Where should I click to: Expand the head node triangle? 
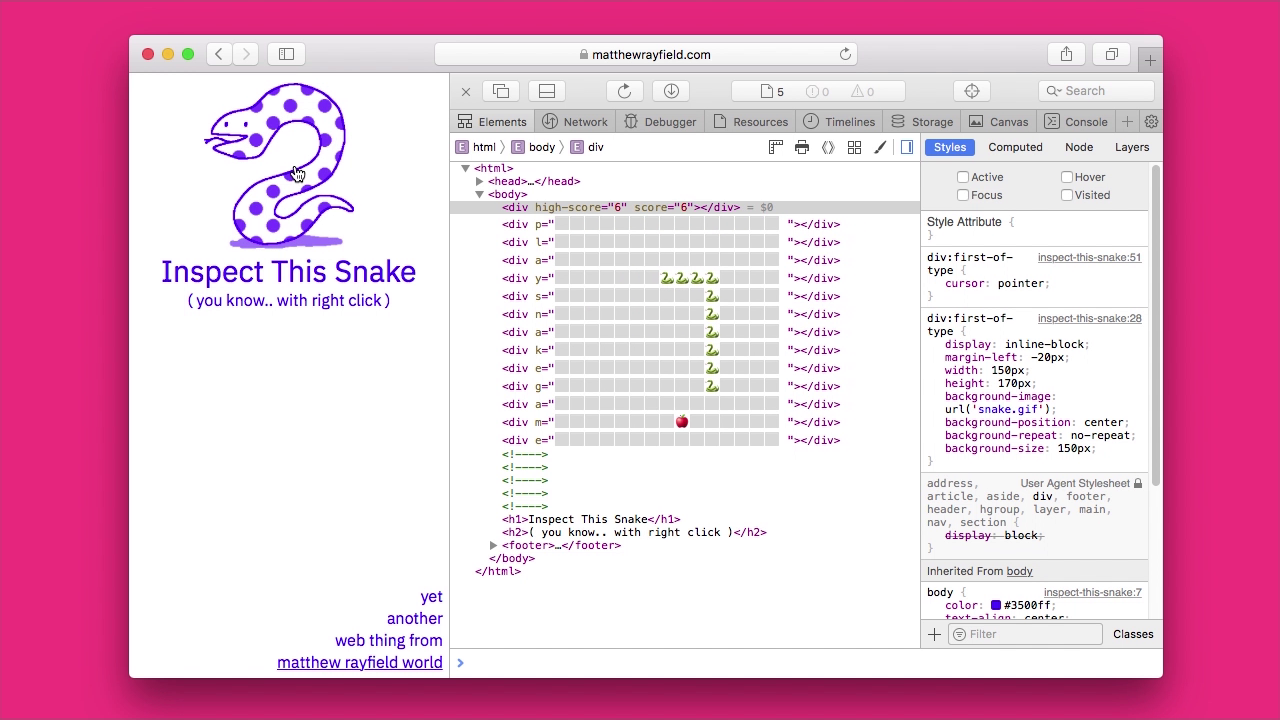click(480, 181)
